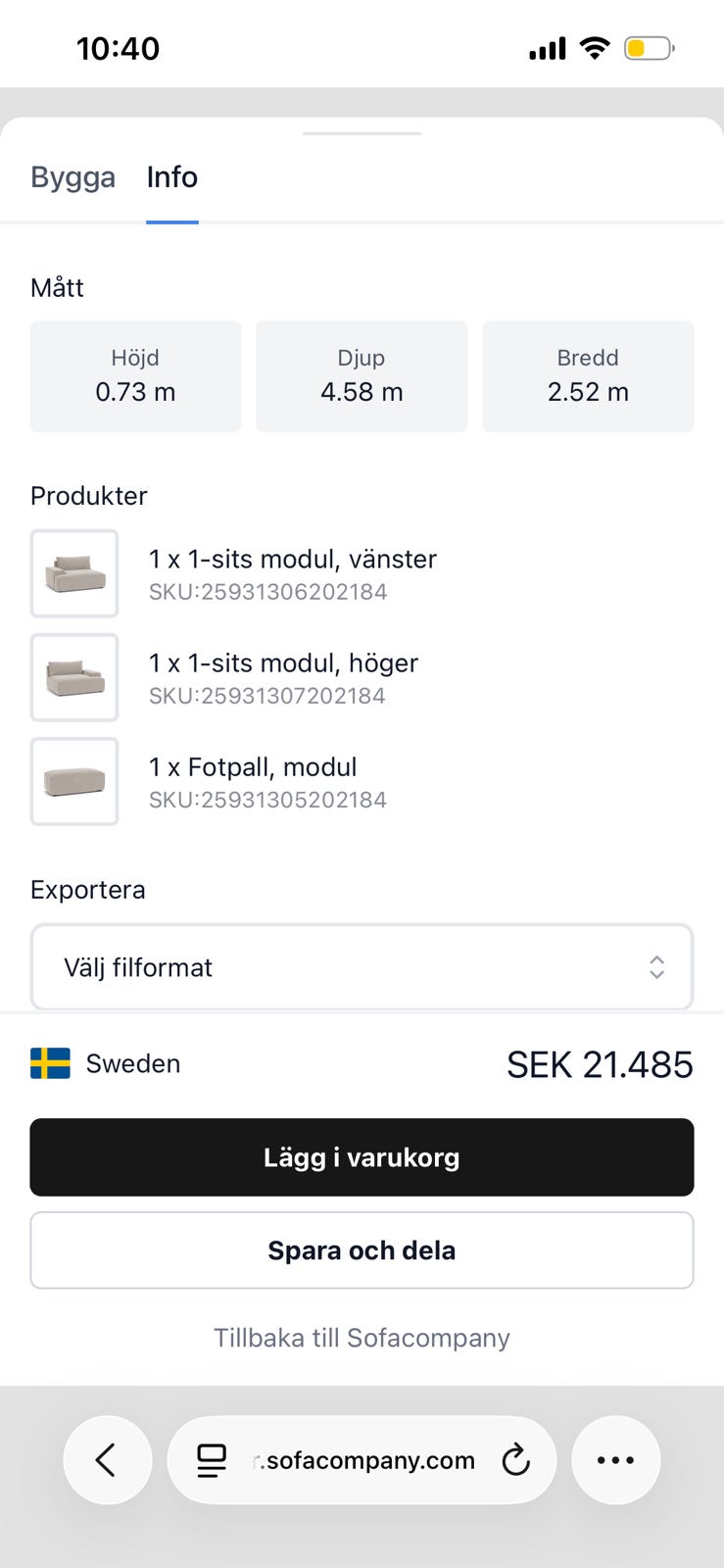Screen dimensions: 724x1568
Task: Tap the sheet drag handle
Action: tap(362, 133)
